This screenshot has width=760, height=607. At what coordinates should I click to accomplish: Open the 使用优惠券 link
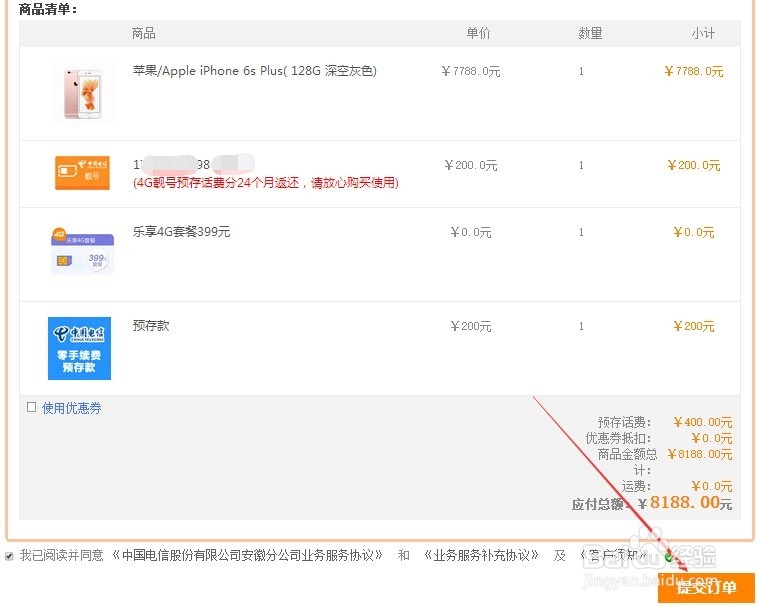pyautogui.click(x=72, y=408)
